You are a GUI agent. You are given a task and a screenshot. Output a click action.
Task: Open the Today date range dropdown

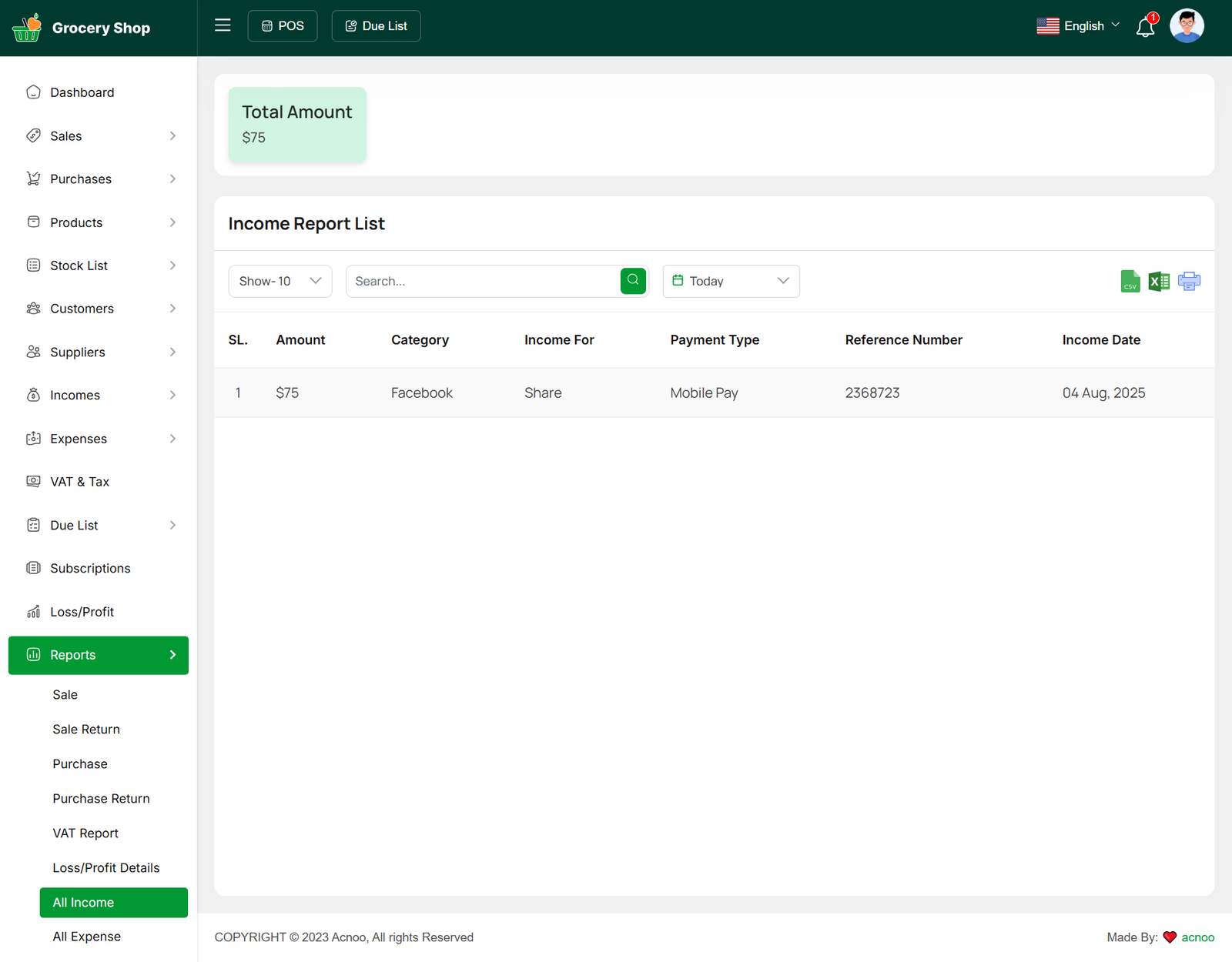click(x=731, y=281)
